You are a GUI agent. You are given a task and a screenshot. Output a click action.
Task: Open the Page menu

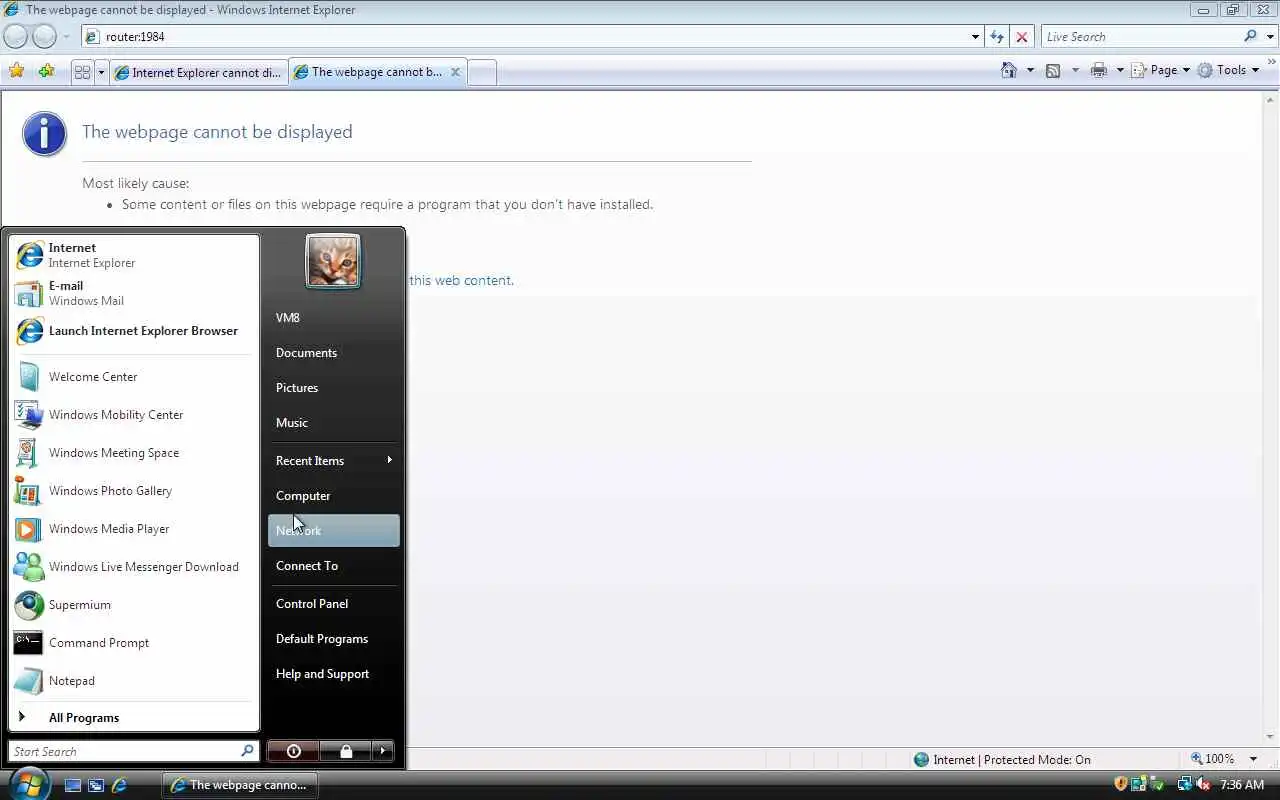[x=1160, y=70]
